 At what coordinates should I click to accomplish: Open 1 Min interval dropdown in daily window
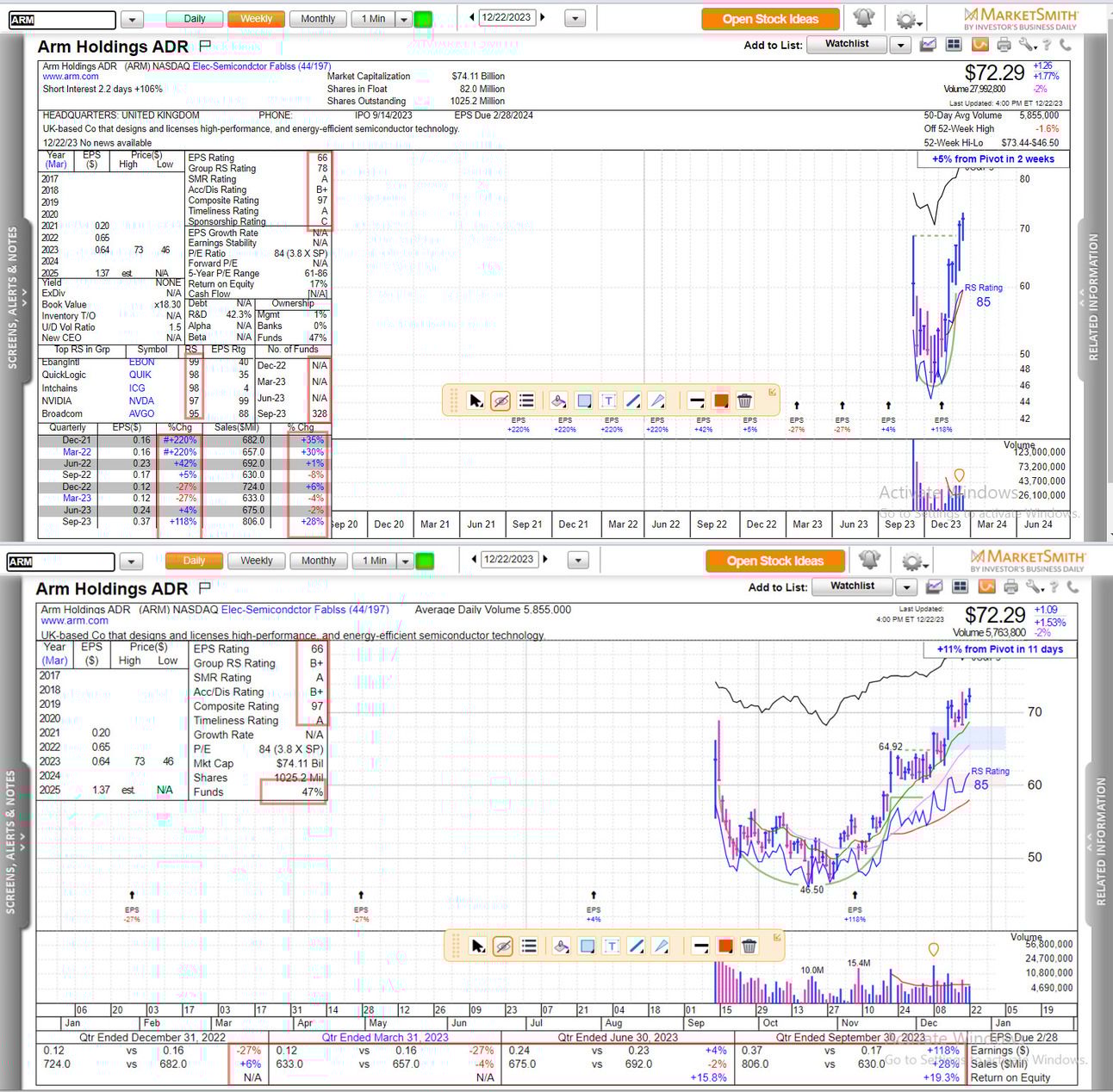pos(405,561)
